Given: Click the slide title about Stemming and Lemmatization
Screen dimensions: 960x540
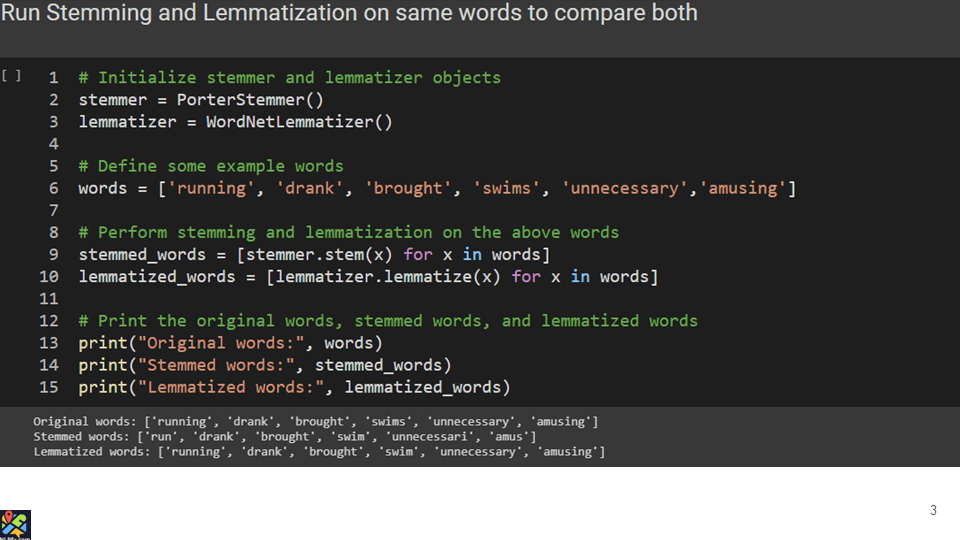Looking at the screenshot, I should click(349, 14).
